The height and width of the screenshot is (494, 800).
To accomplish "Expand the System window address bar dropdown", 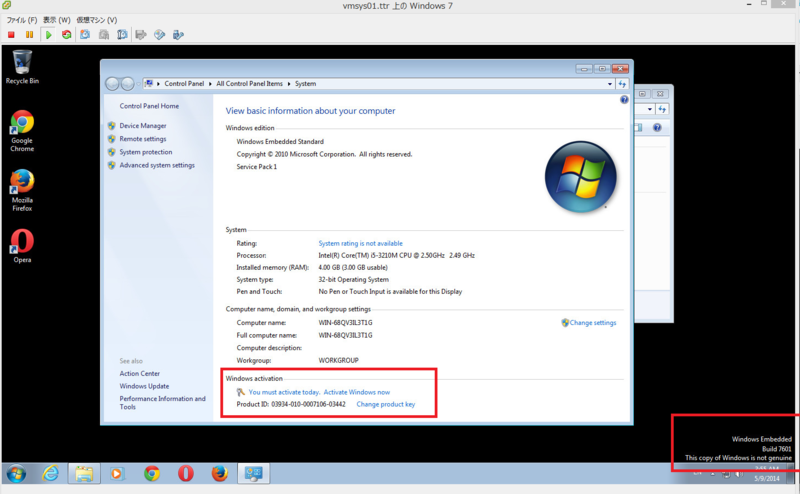I will 610,84.
